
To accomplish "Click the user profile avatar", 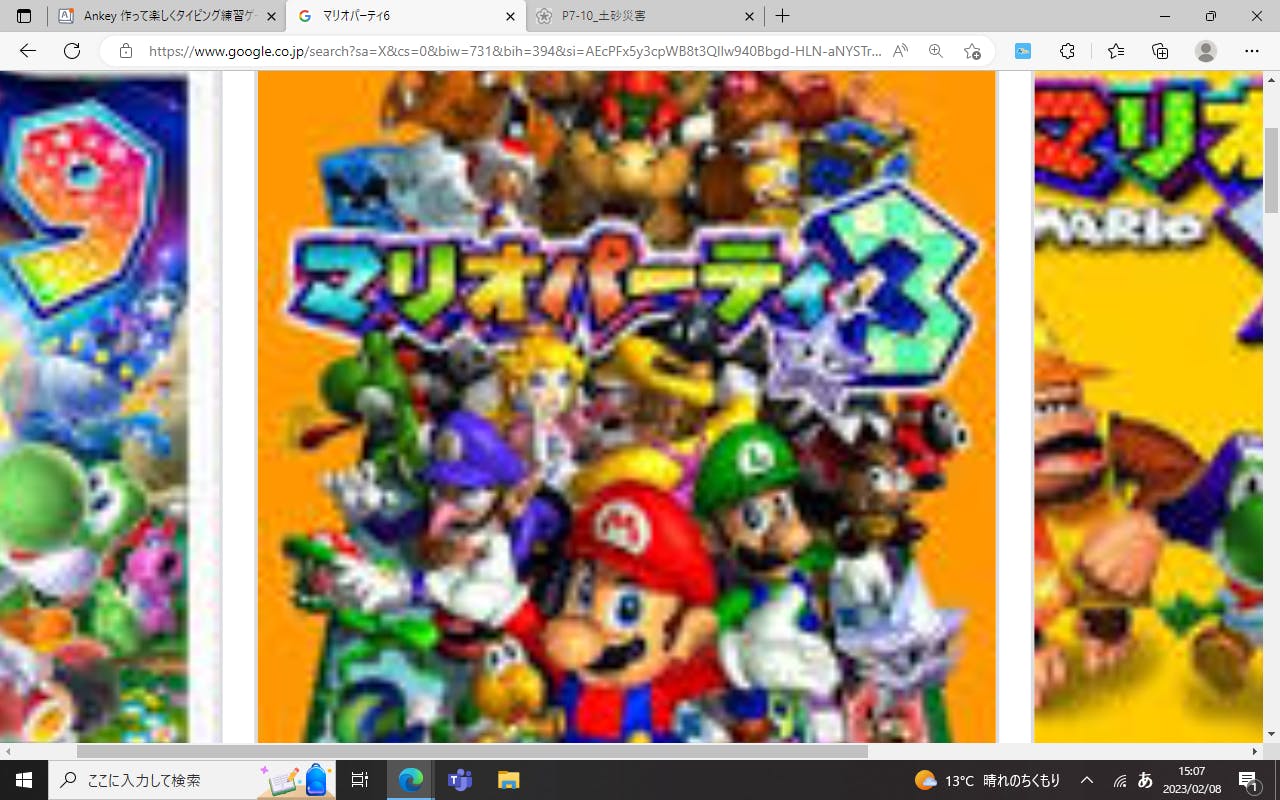I will coord(1206,51).
